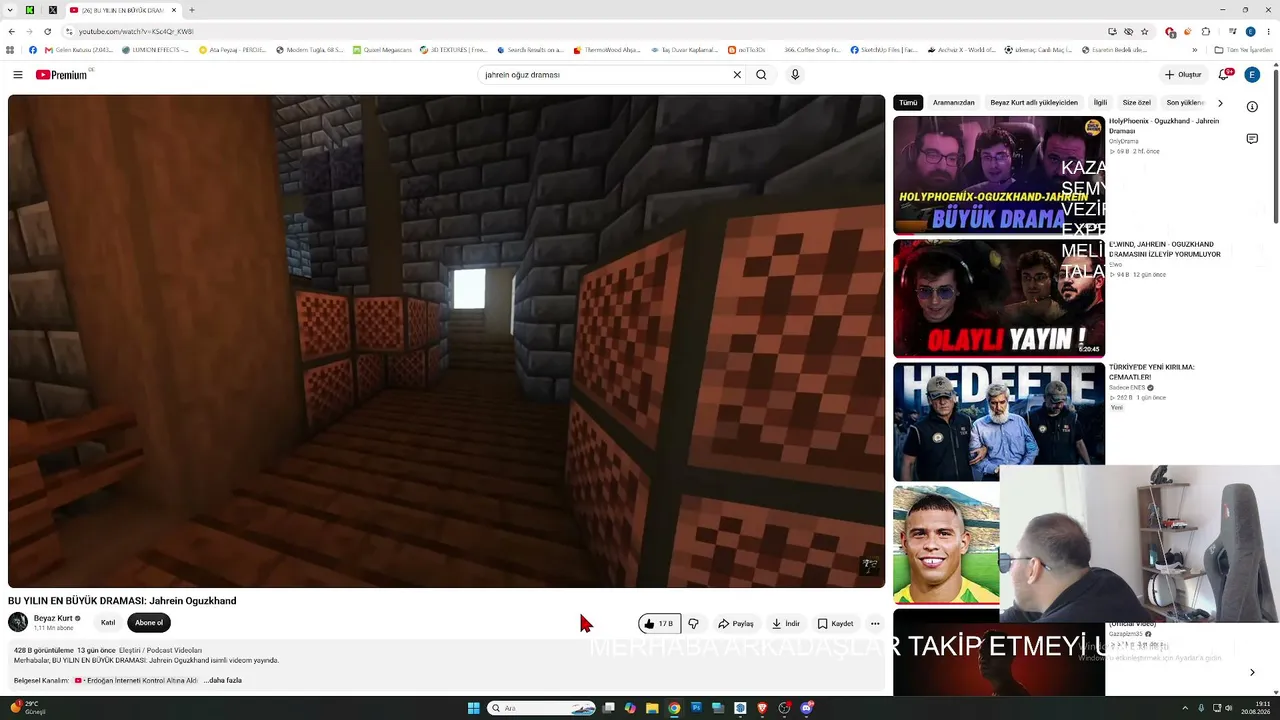This screenshot has height=720, width=1280.
Task: Select the 'Tümü' filter chip
Action: pos(908,103)
